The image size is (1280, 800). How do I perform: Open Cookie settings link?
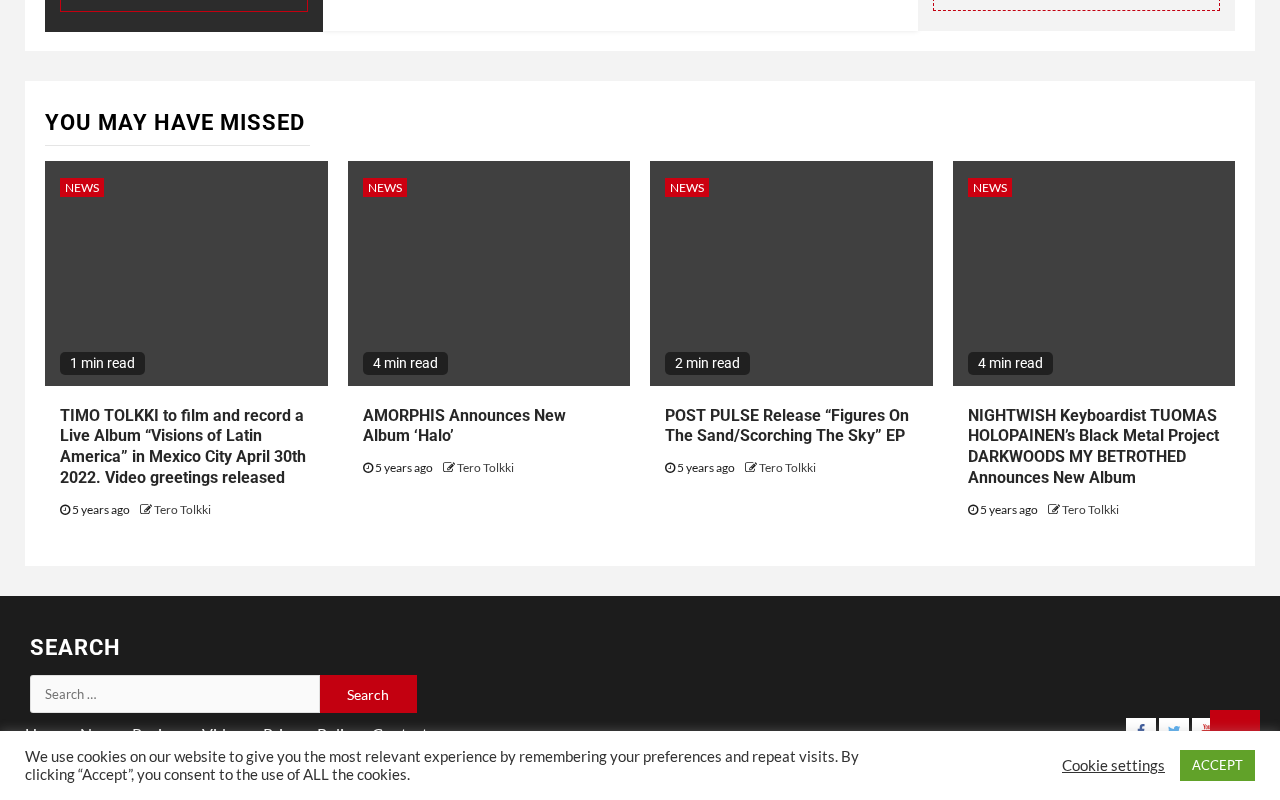click(x=1113, y=765)
